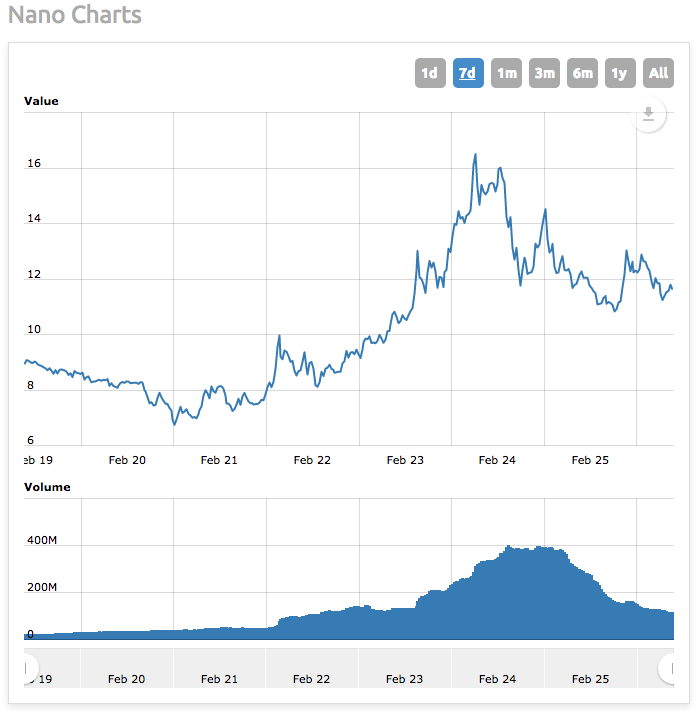Image resolution: width=699 pixels, height=717 pixels.
Task: Click the chart download icon
Action: pyautogui.click(x=648, y=115)
